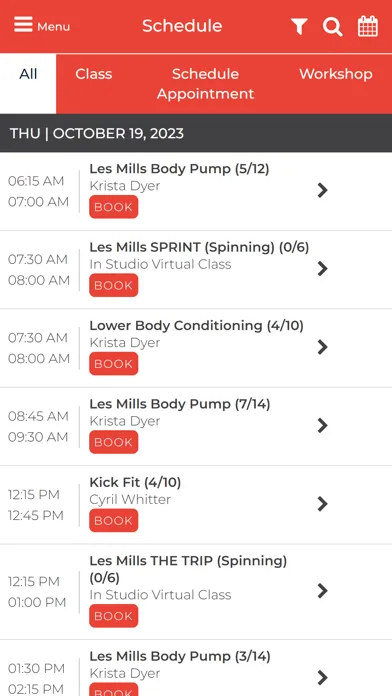The height and width of the screenshot is (696, 392).
Task: Open the 01:30 PM Body Pump chevron
Action: (322, 678)
